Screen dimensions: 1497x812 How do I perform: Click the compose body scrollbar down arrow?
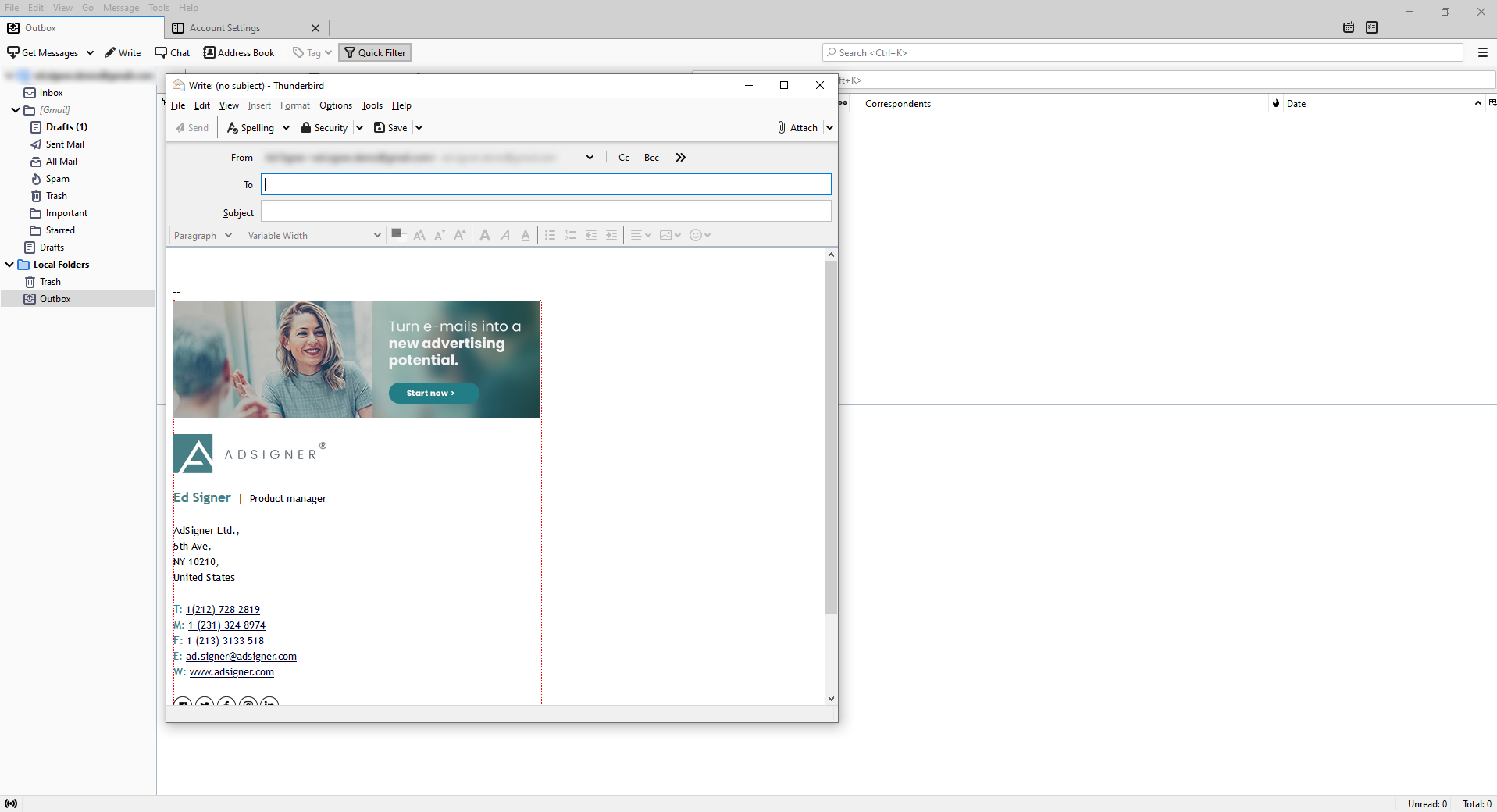(x=831, y=699)
